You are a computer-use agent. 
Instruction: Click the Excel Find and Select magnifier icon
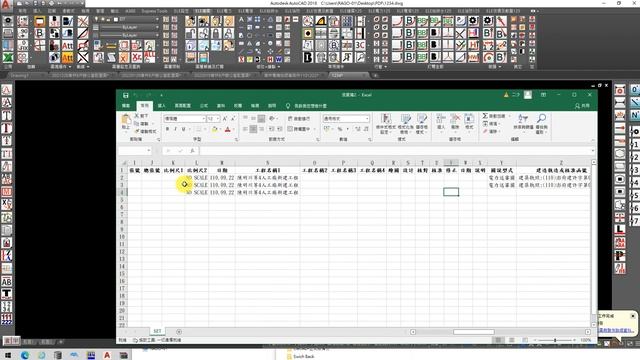(542, 119)
